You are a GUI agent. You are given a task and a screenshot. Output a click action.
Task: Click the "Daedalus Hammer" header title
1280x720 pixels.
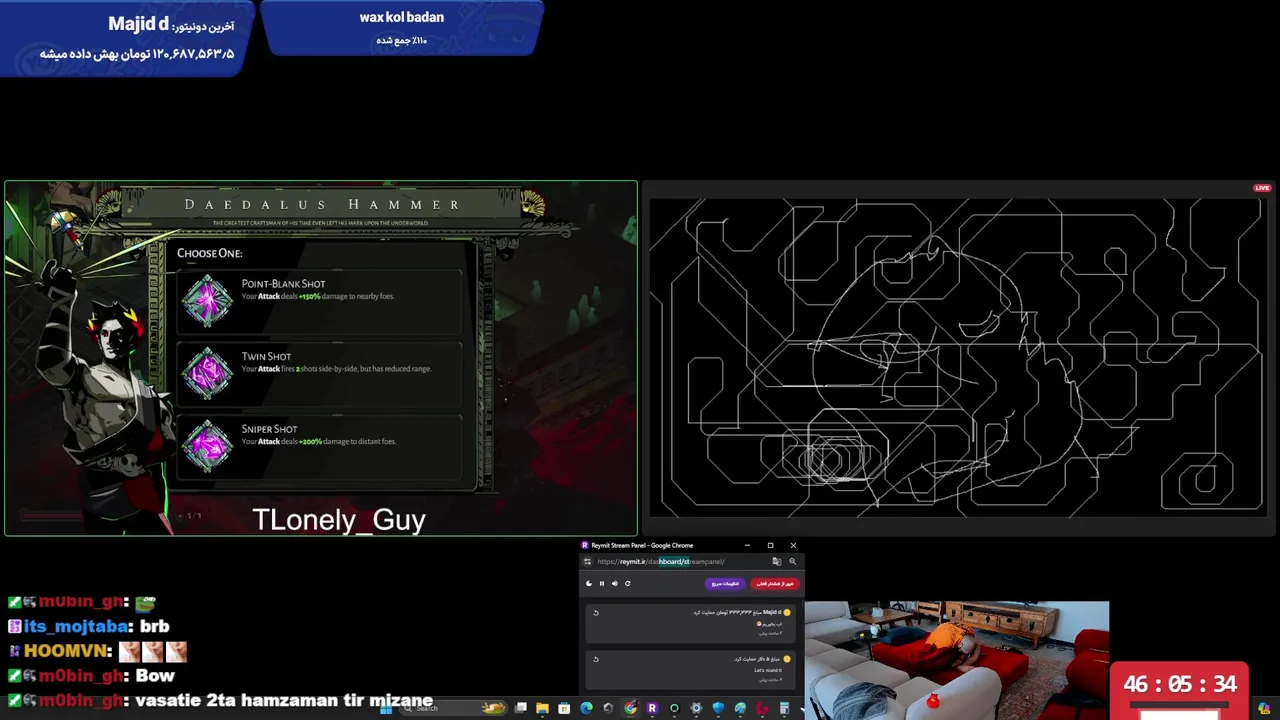pyautogui.click(x=323, y=204)
